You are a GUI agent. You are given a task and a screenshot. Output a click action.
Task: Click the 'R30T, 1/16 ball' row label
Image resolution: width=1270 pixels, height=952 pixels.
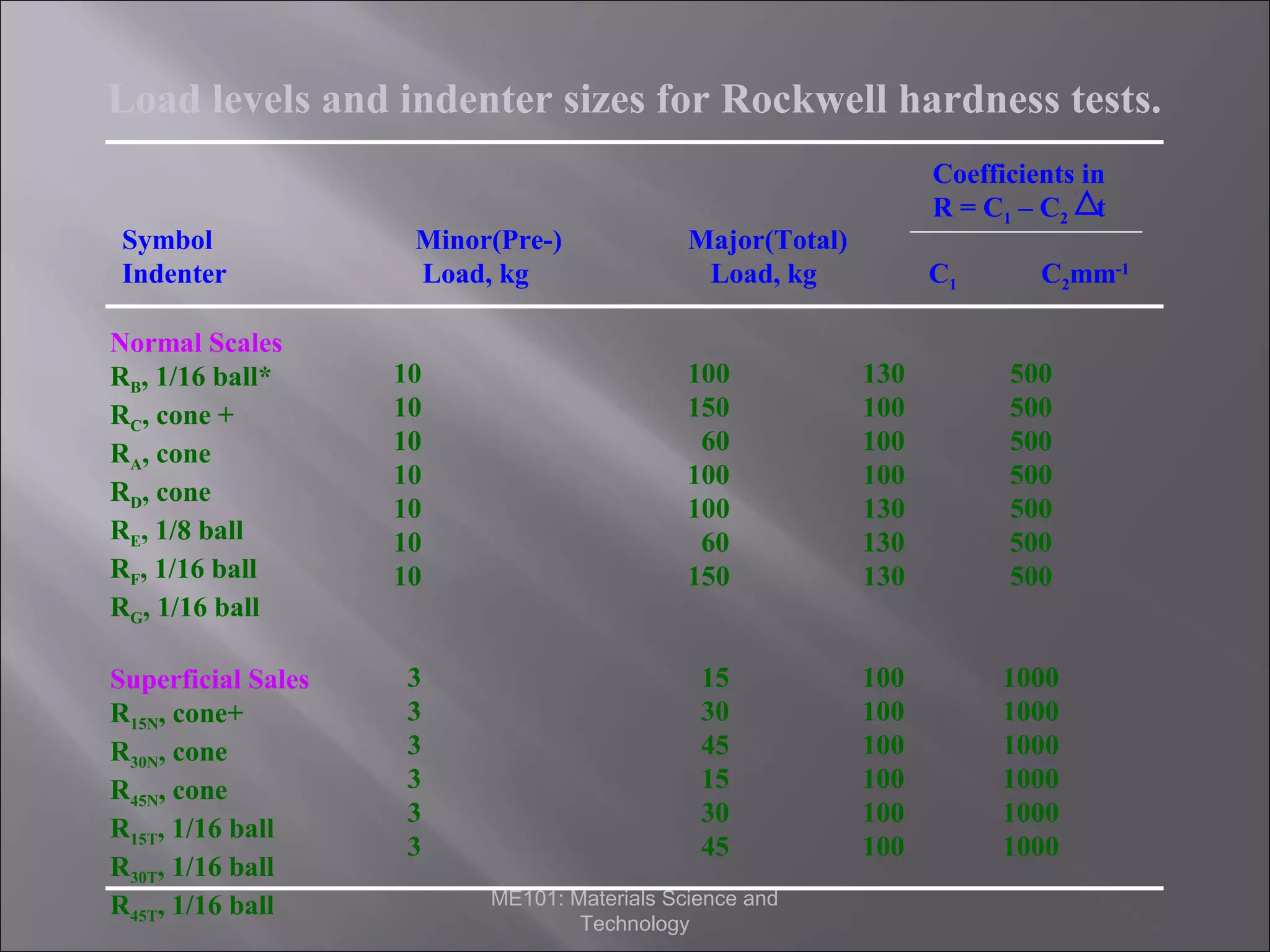(192, 868)
